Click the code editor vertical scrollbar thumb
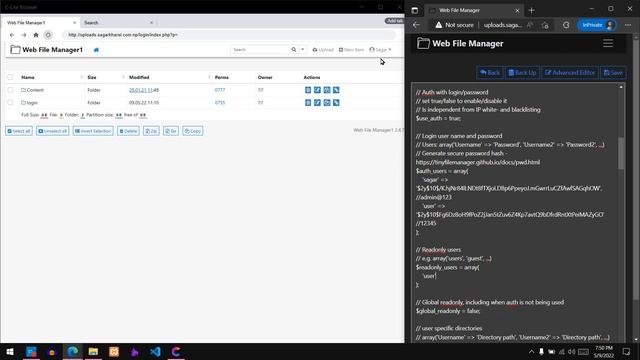The image size is (640, 360). 621,153
